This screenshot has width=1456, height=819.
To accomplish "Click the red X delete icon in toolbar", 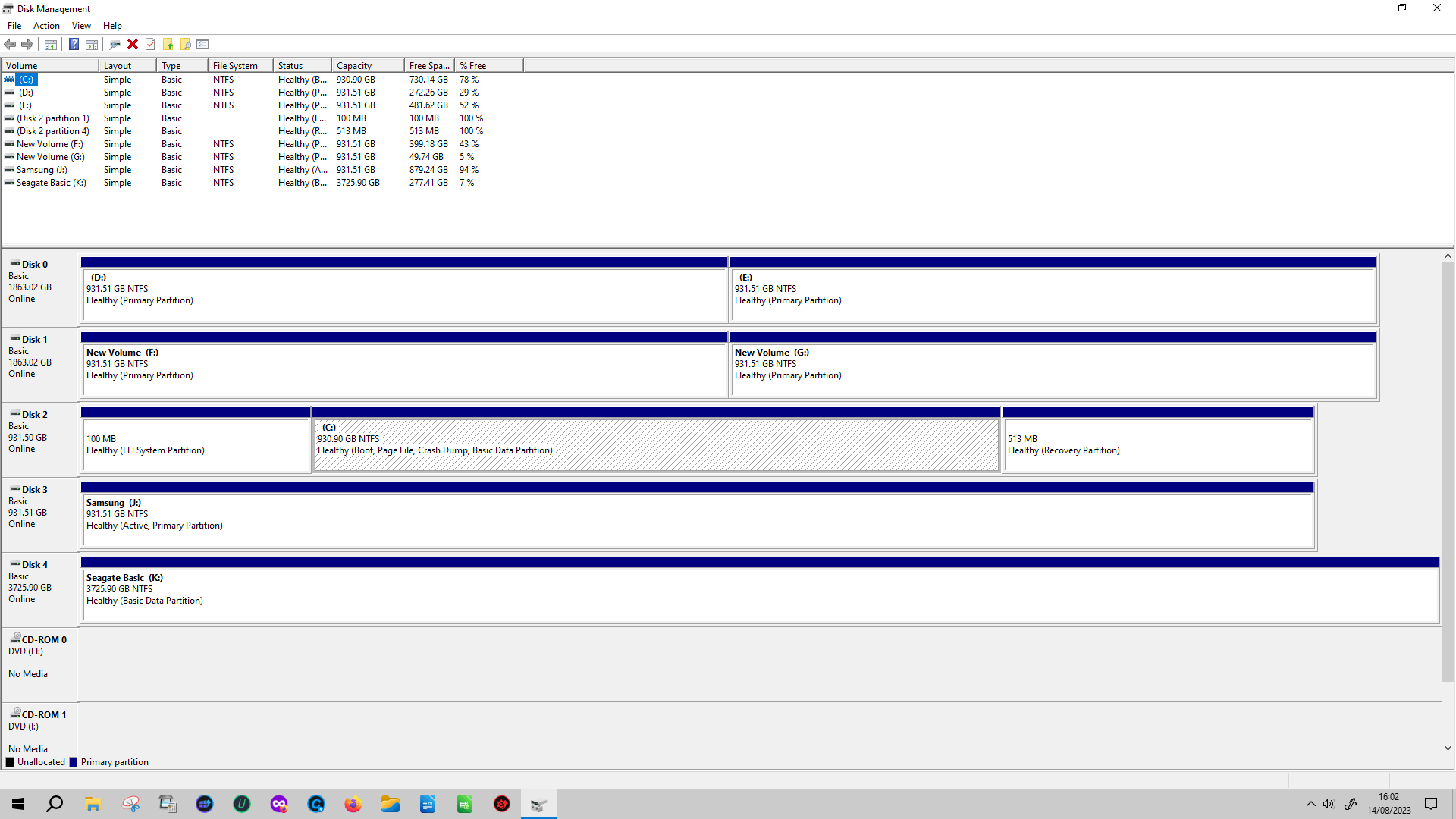I will click(133, 44).
